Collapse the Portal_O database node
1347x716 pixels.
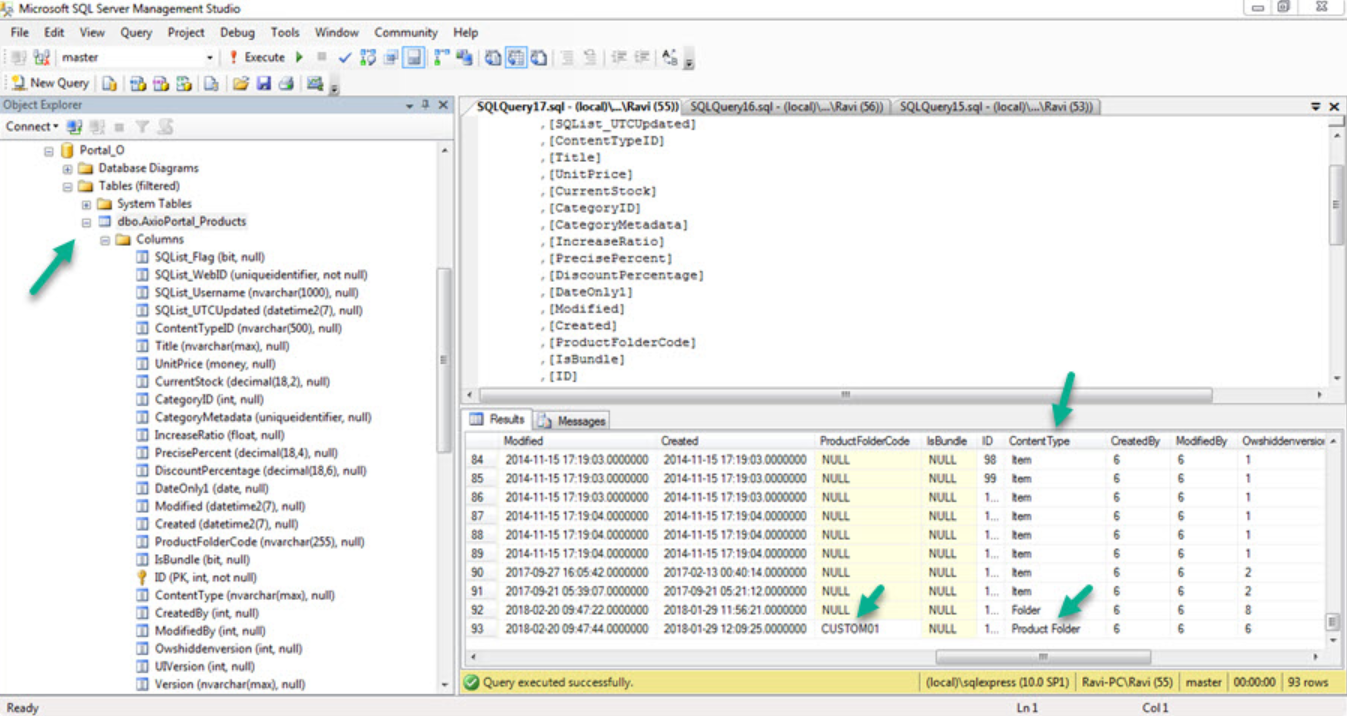click(x=48, y=151)
